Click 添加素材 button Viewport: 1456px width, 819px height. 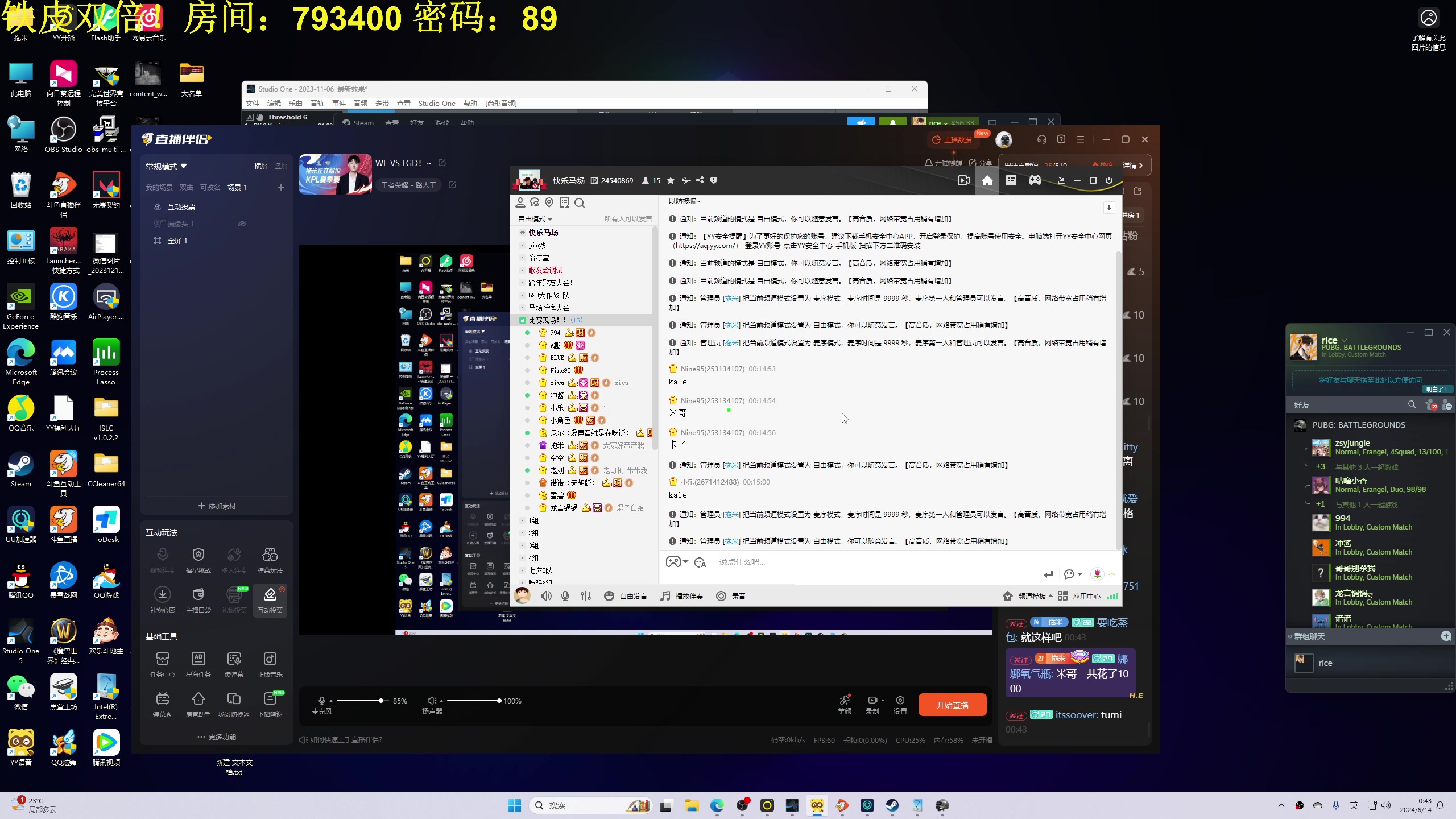point(217,506)
